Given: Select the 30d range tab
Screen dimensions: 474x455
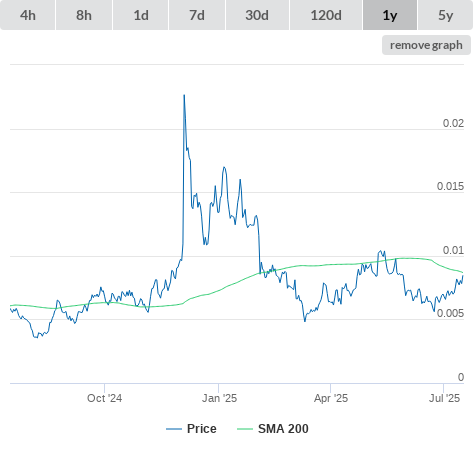Looking at the screenshot, I should pyautogui.click(x=257, y=15).
